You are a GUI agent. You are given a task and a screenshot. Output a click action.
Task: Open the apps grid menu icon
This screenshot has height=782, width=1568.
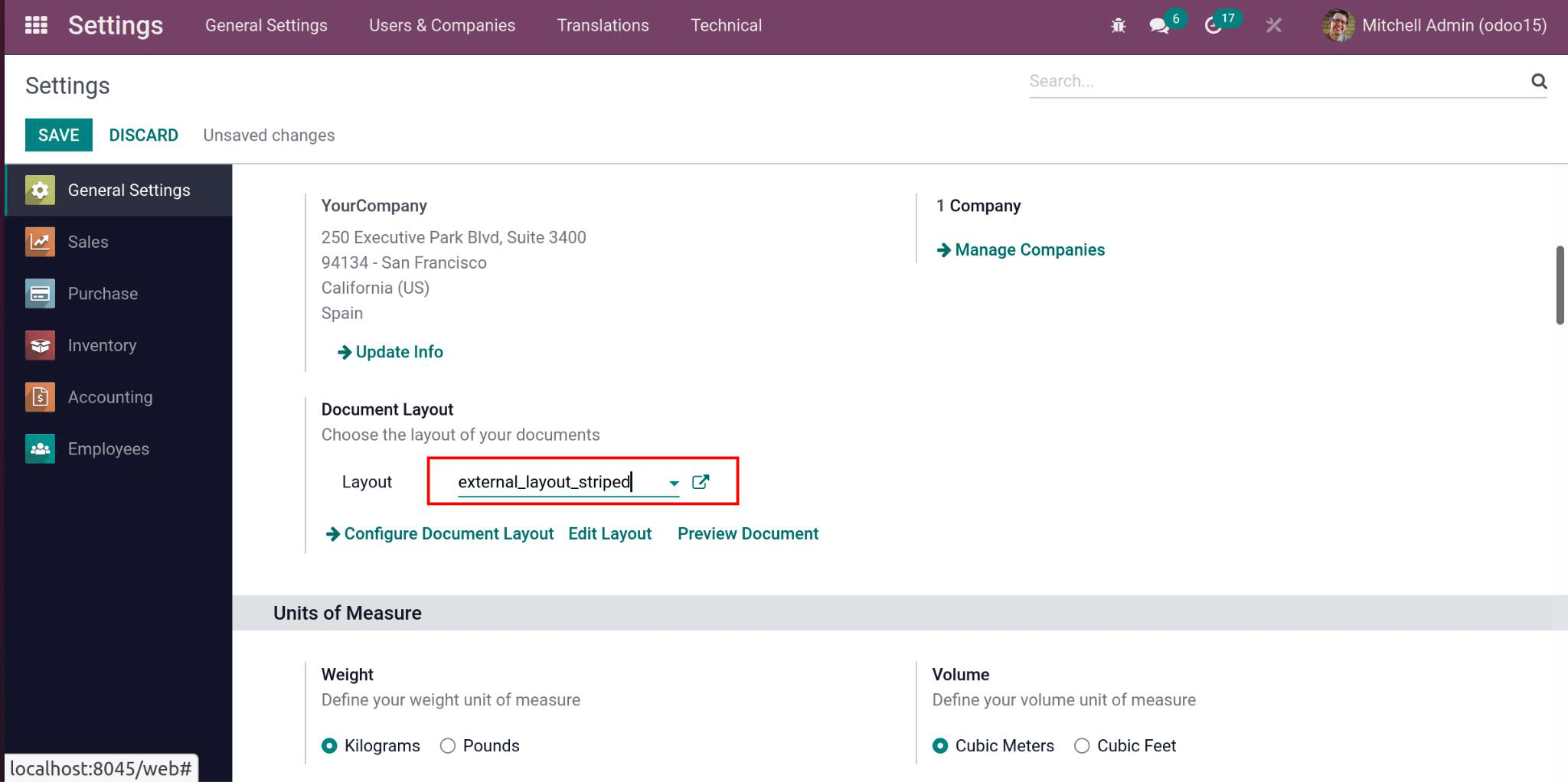(x=36, y=25)
